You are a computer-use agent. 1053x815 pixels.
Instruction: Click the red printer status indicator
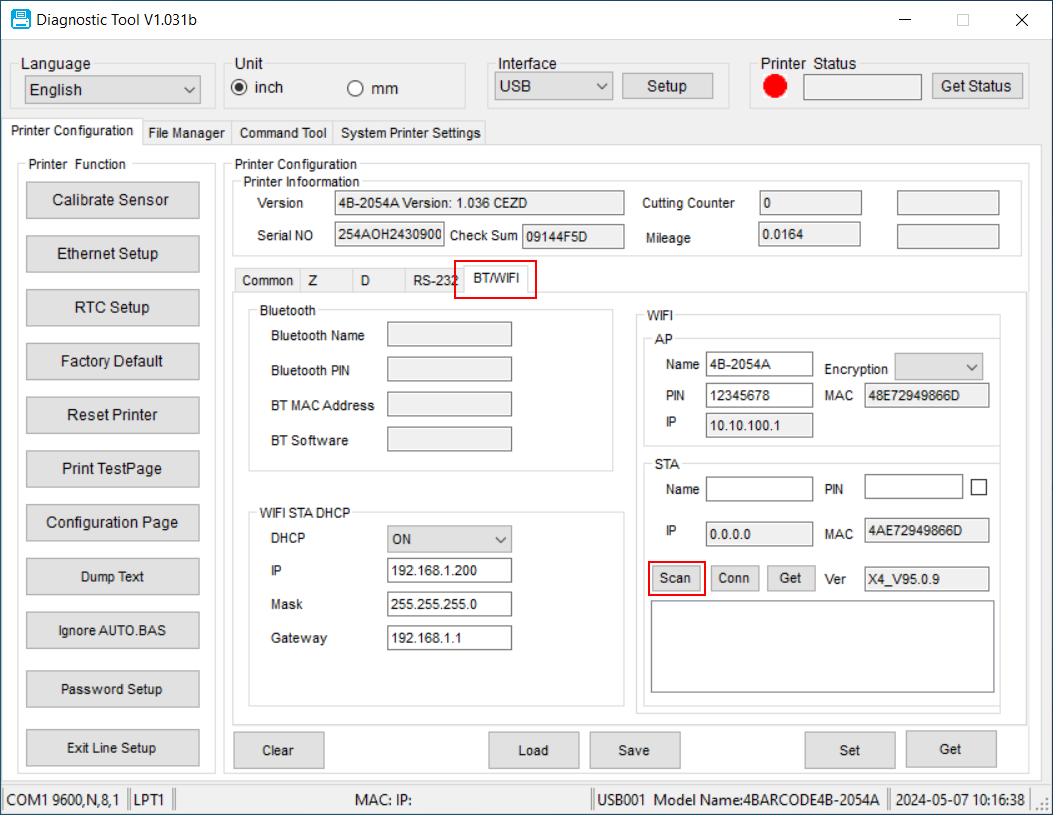tap(775, 87)
